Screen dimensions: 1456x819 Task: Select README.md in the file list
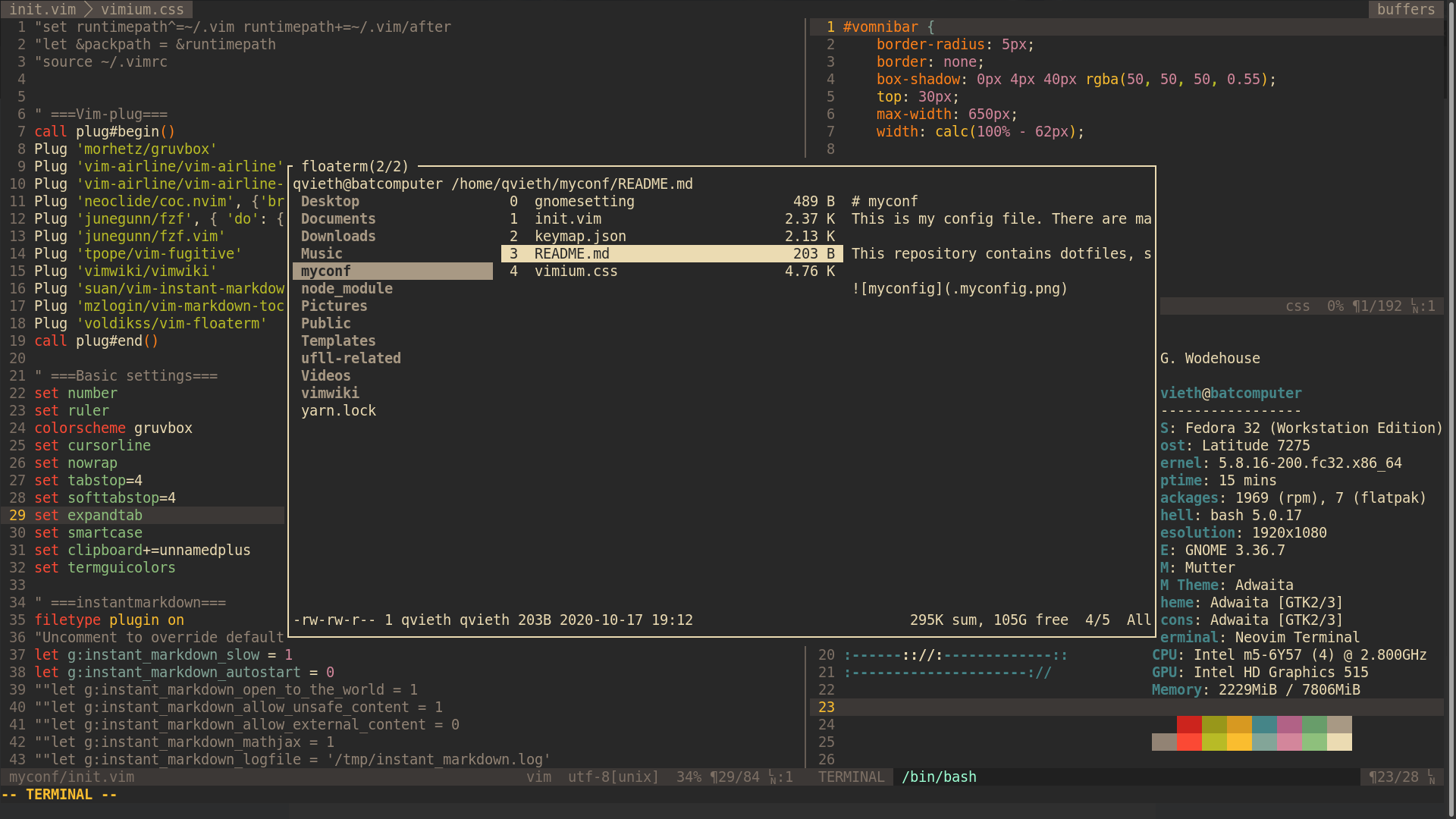click(x=572, y=253)
